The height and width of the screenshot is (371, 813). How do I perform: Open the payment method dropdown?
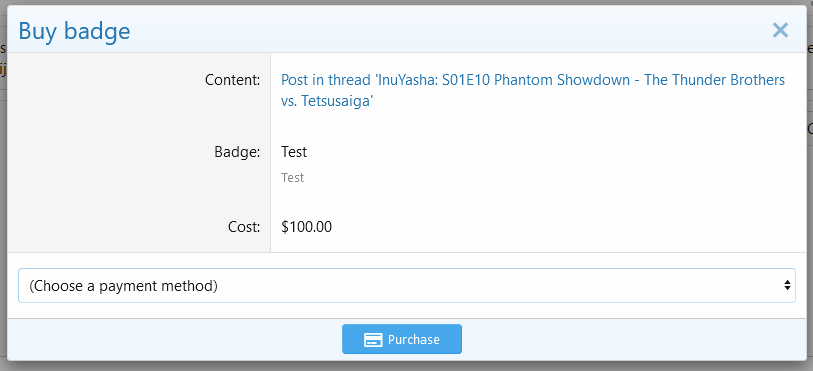click(406, 285)
